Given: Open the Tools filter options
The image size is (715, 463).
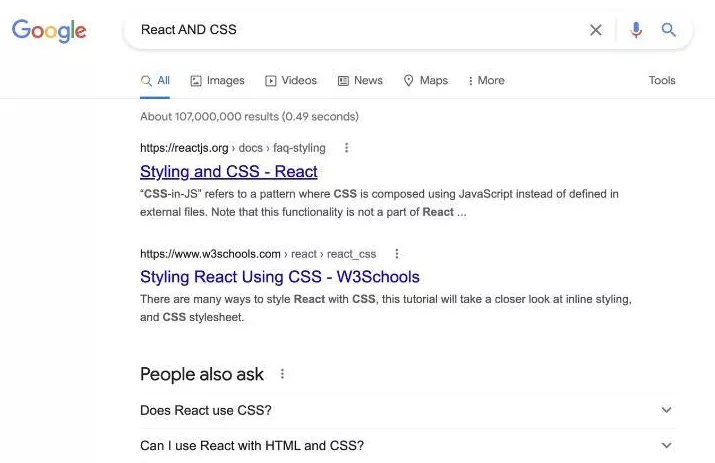Looking at the screenshot, I should (x=662, y=80).
